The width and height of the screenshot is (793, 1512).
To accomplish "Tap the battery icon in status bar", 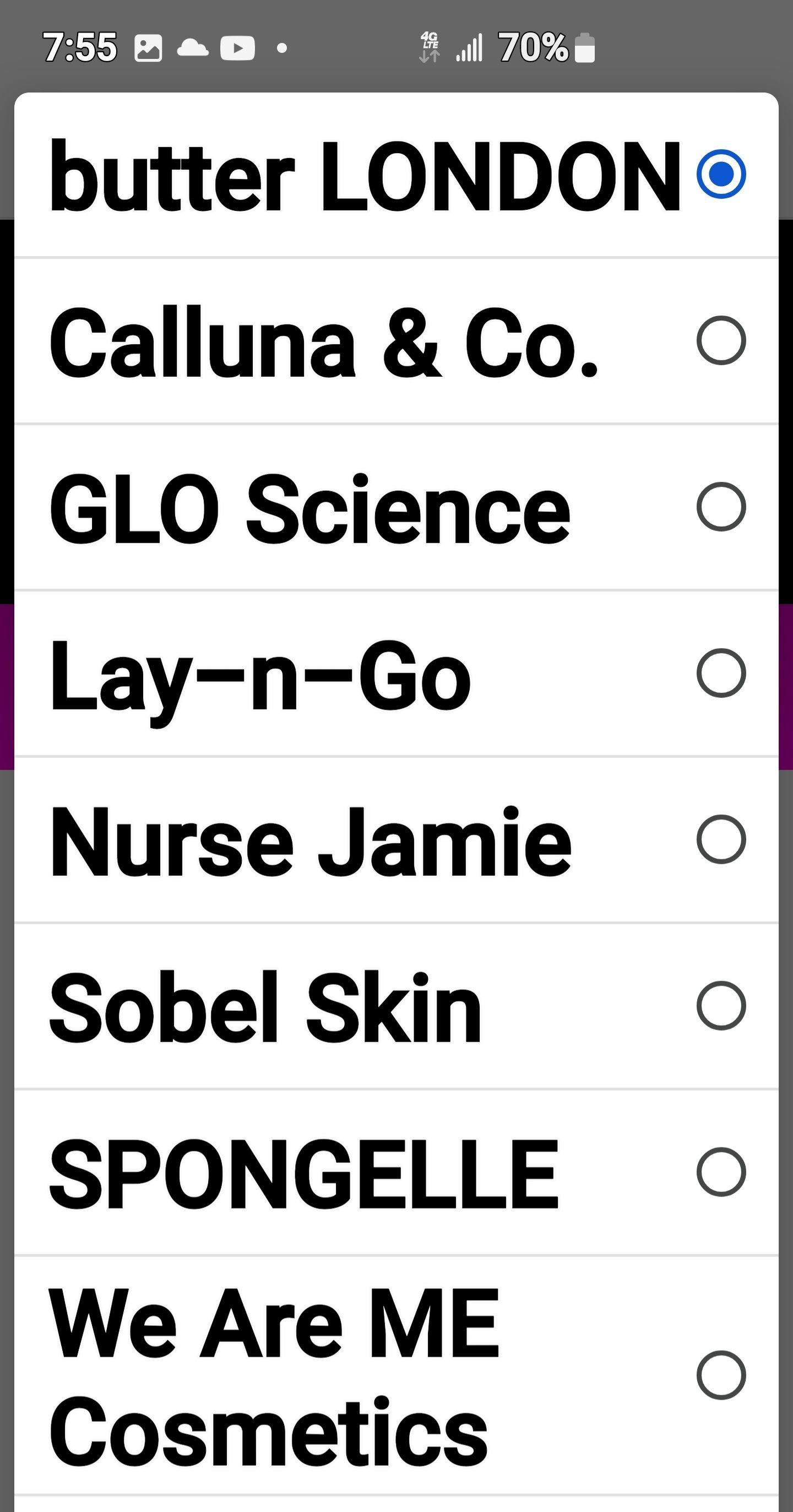I will point(585,47).
